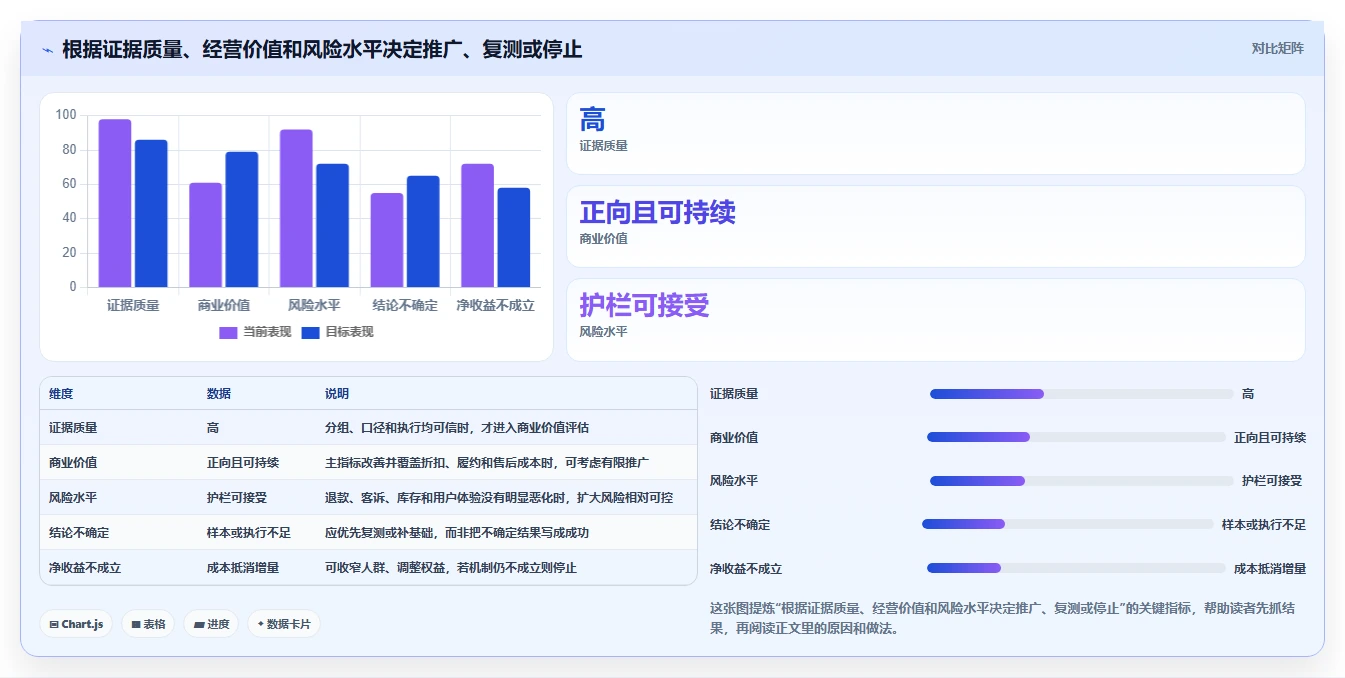1345x678 pixels.
Task: Click the 风险水平 progress bar
Action: pos(1082,481)
